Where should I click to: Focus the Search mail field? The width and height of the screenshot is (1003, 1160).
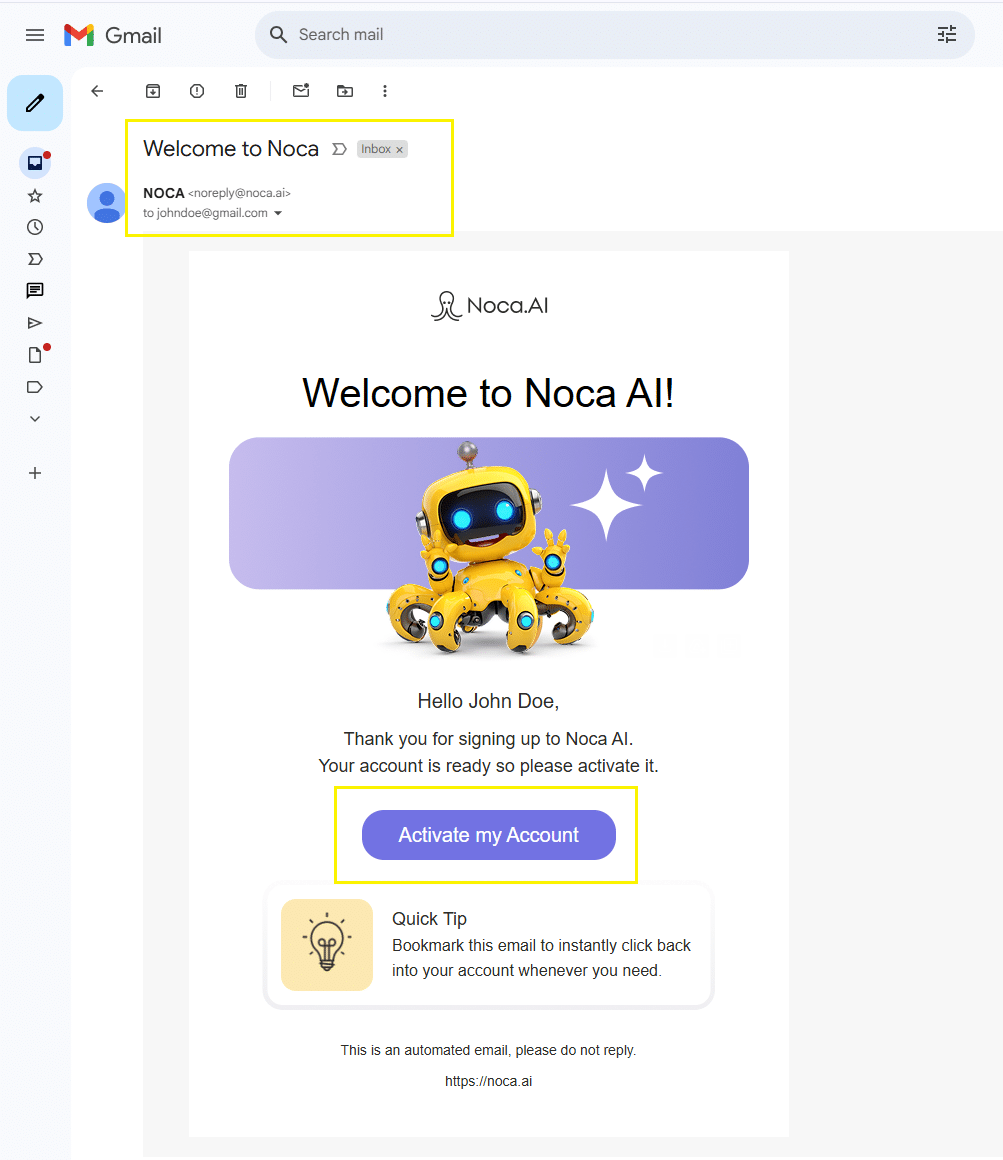pos(614,35)
